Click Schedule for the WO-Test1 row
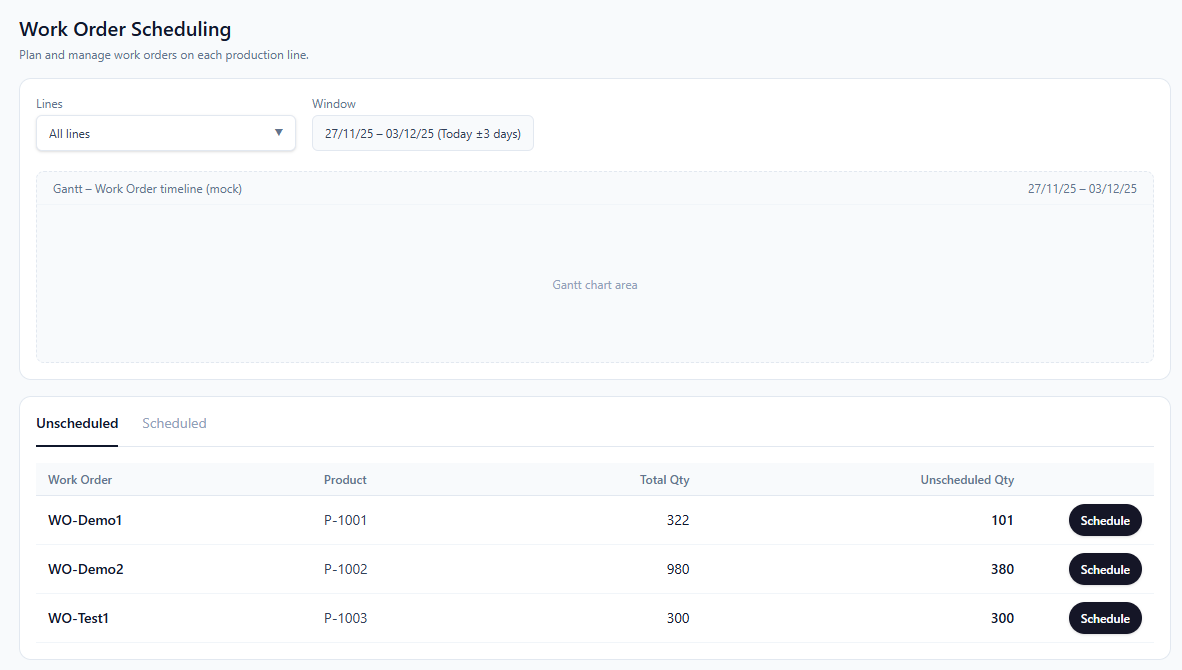This screenshot has width=1182, height=670. (x=1104, y=618)
